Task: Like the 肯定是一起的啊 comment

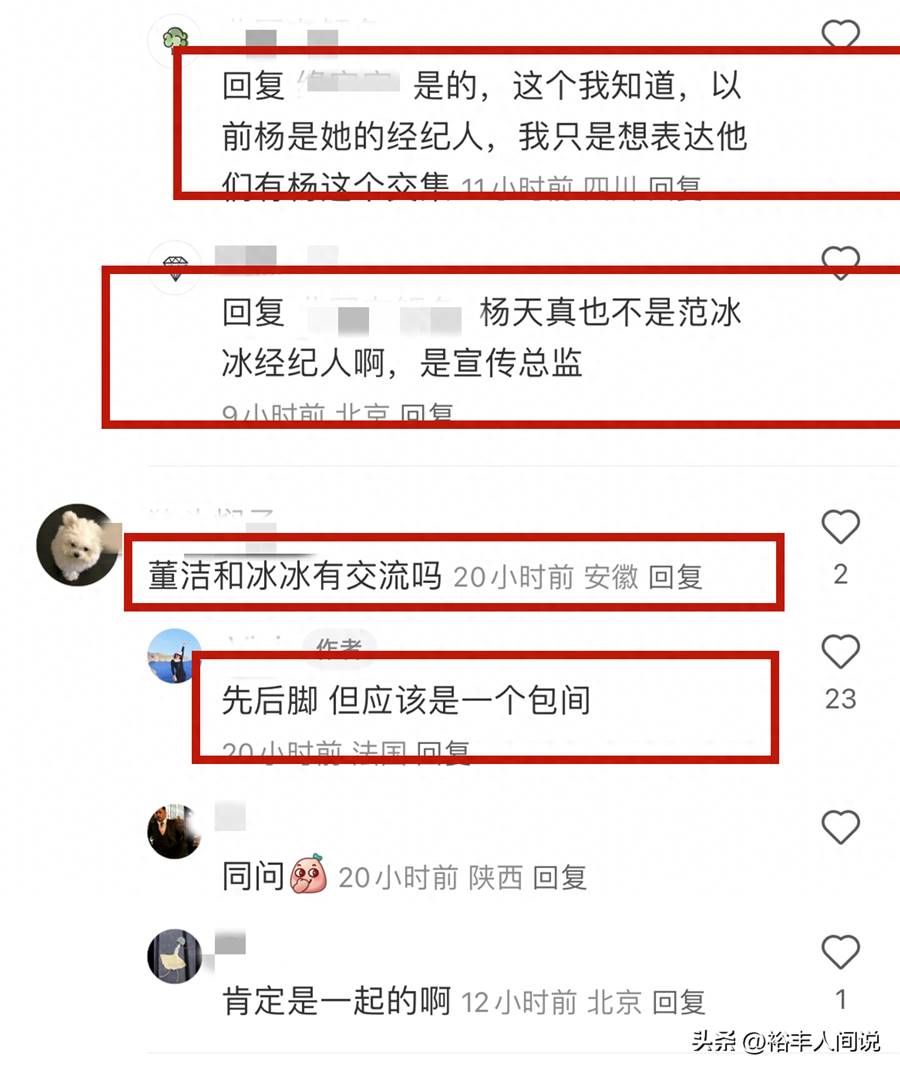Action: (x=841, y=952)
